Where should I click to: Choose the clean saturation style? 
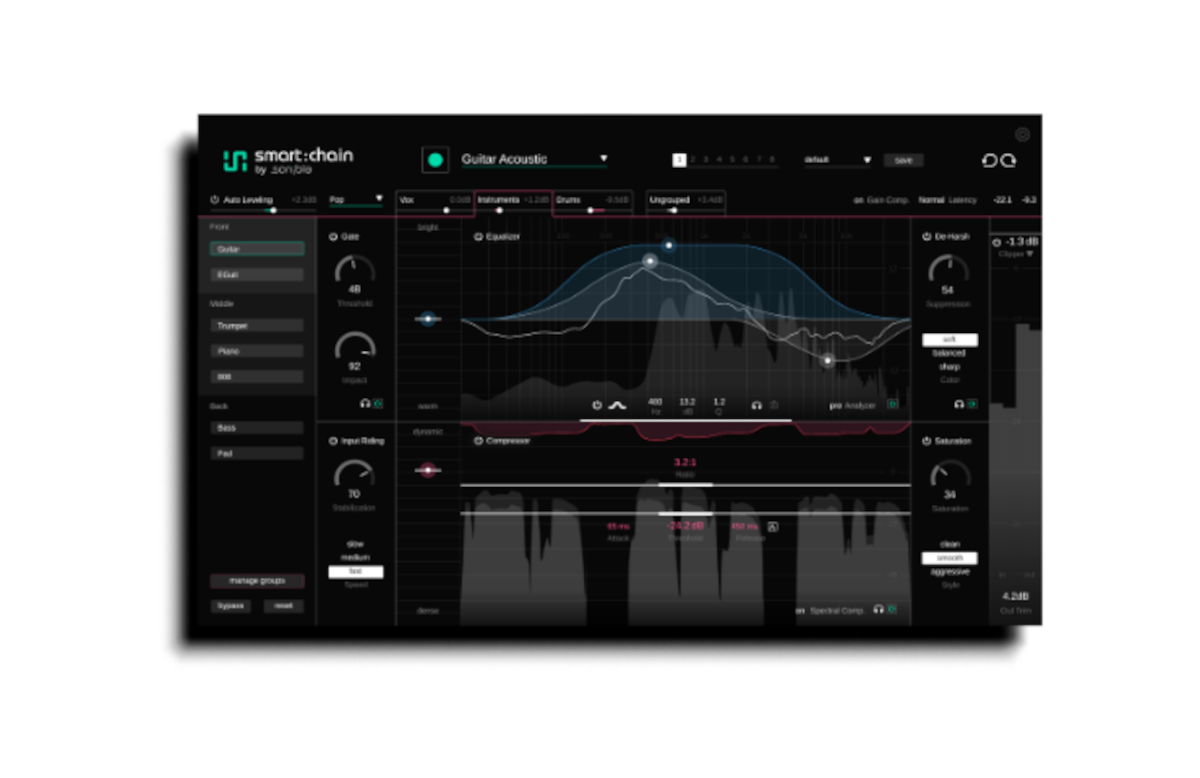(950, 545)
